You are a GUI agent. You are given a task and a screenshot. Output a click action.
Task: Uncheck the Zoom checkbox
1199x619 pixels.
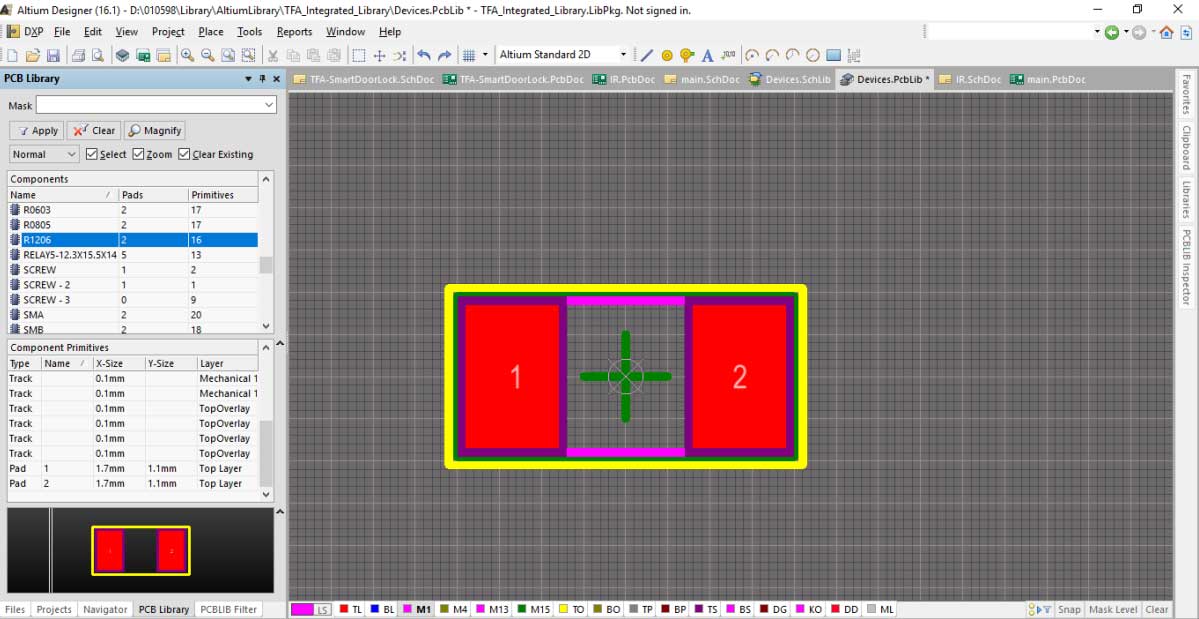[x=139, y=154]
